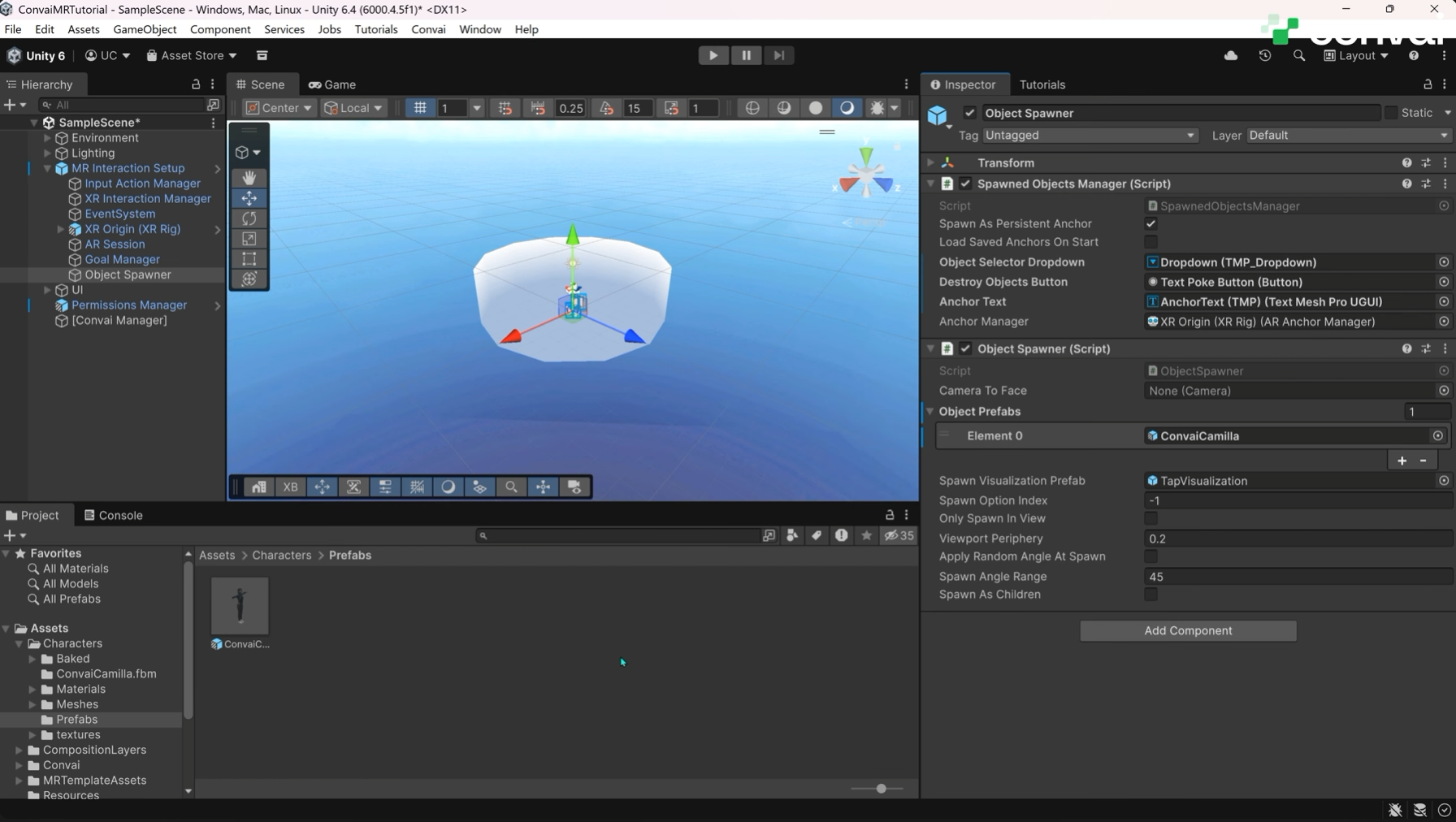This screenshot has width=1456, height=822.
Task: Lock the Hierarchy panel
Action: (x=196, y=84)
